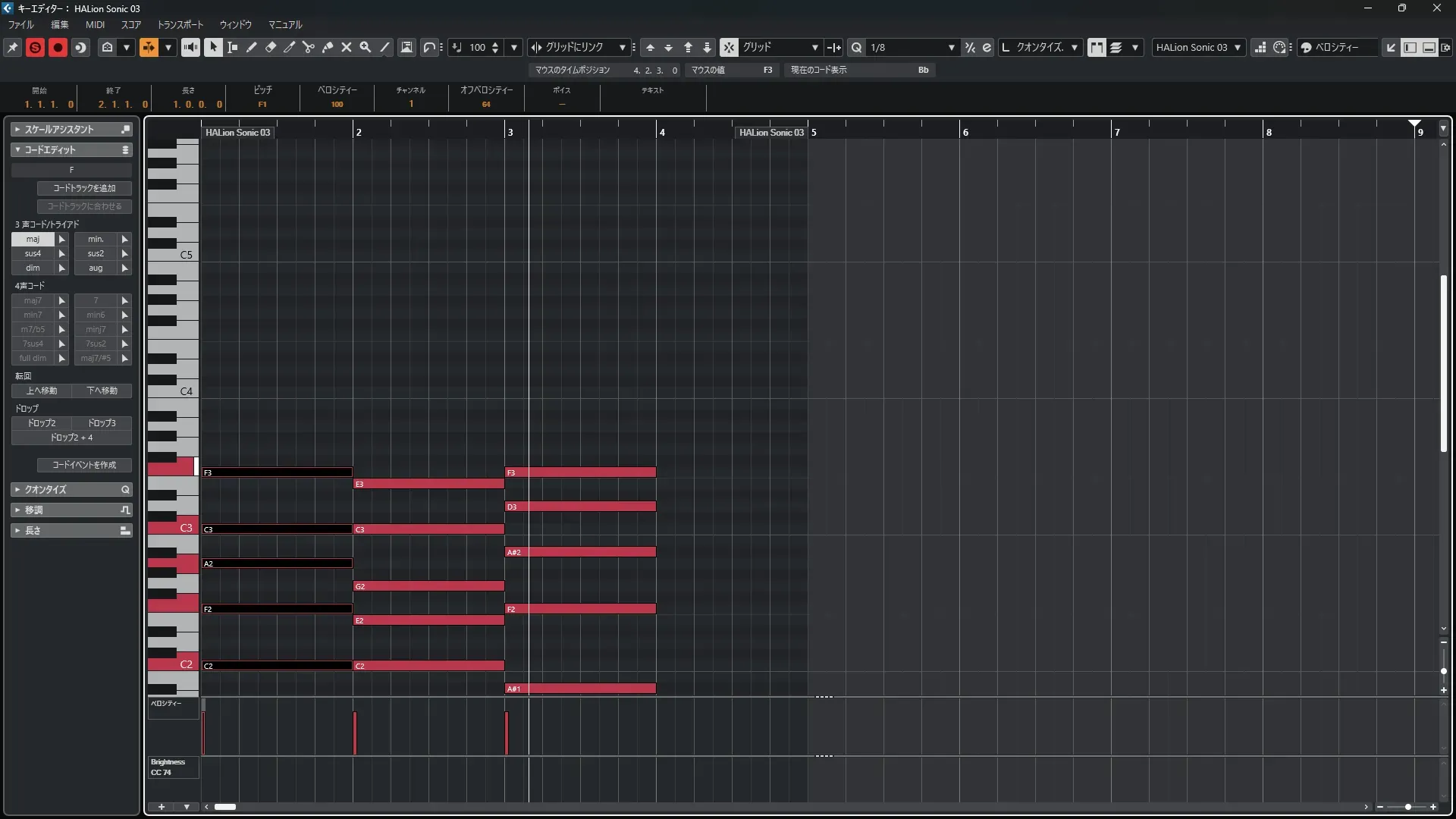Toggle acoustic feedback speaker button
This screenshot has height=819, width=1456.
pyautogui.click(x=190, y=47)
